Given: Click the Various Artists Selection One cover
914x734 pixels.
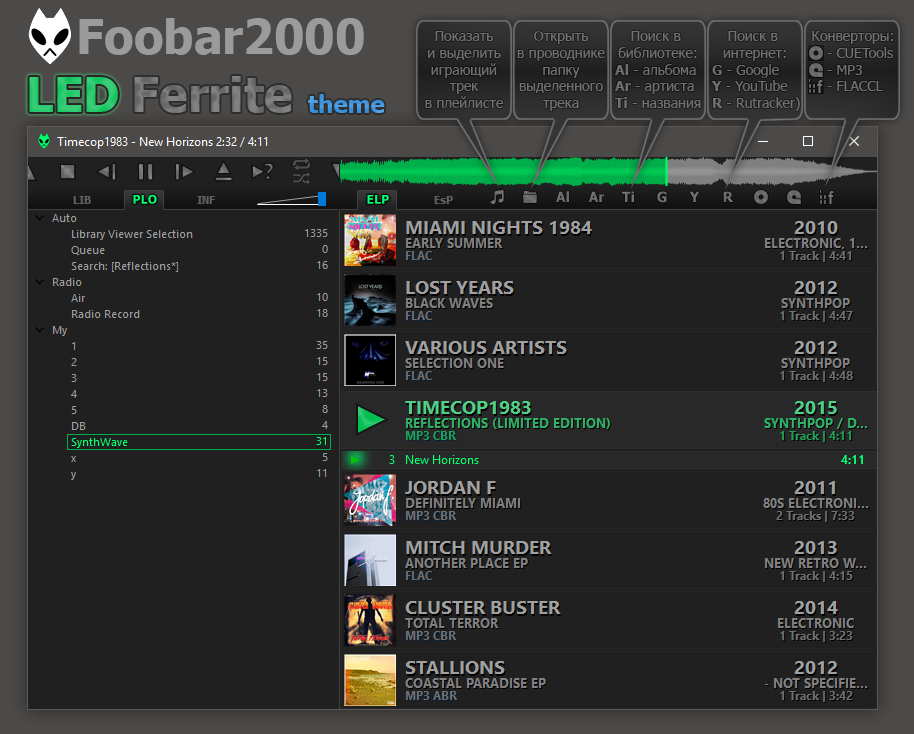Looking at the screenshot, I should point(370,360).
